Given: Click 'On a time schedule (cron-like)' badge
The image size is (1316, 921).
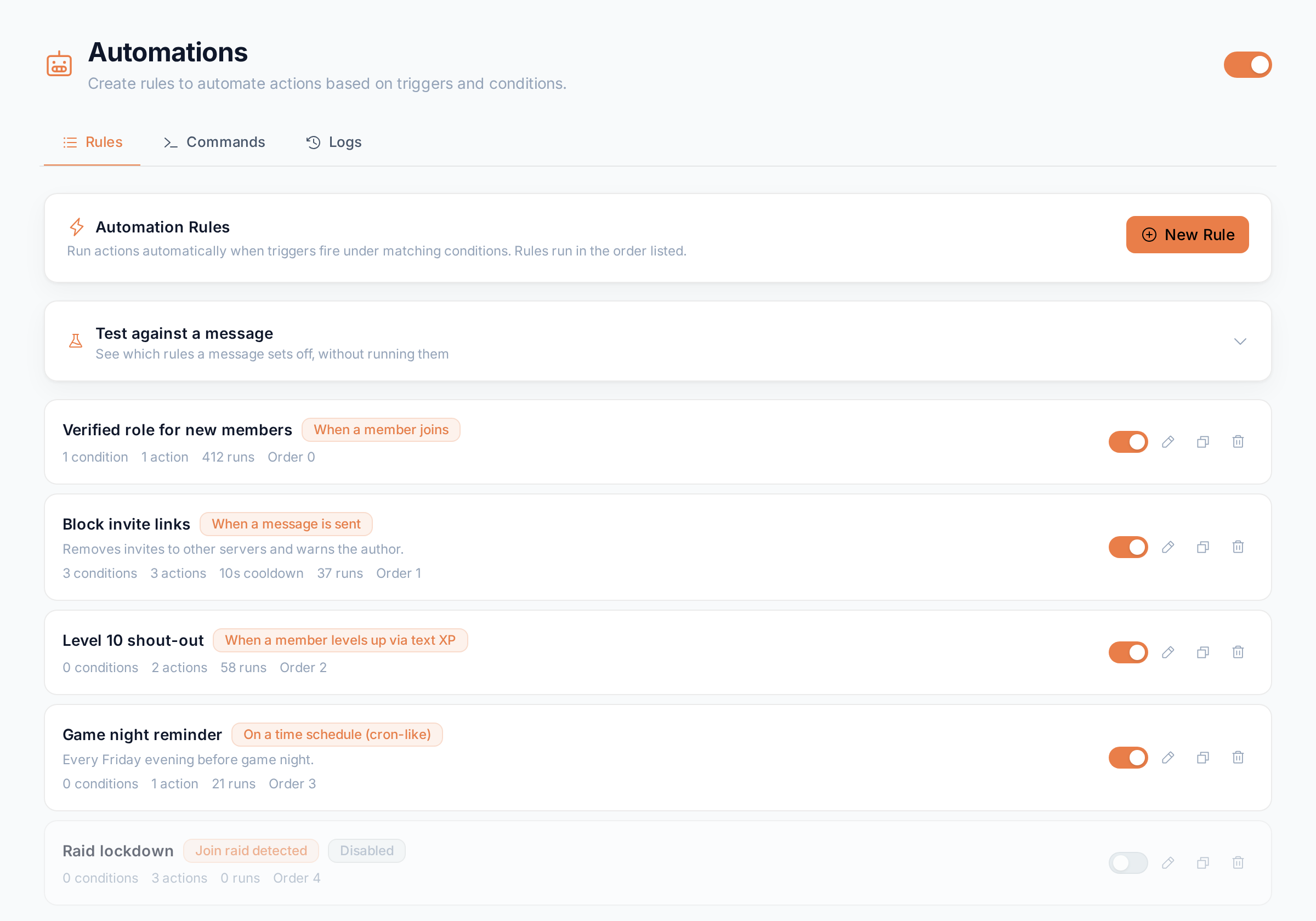Looking at the screenshot, I should coord(337,735).
